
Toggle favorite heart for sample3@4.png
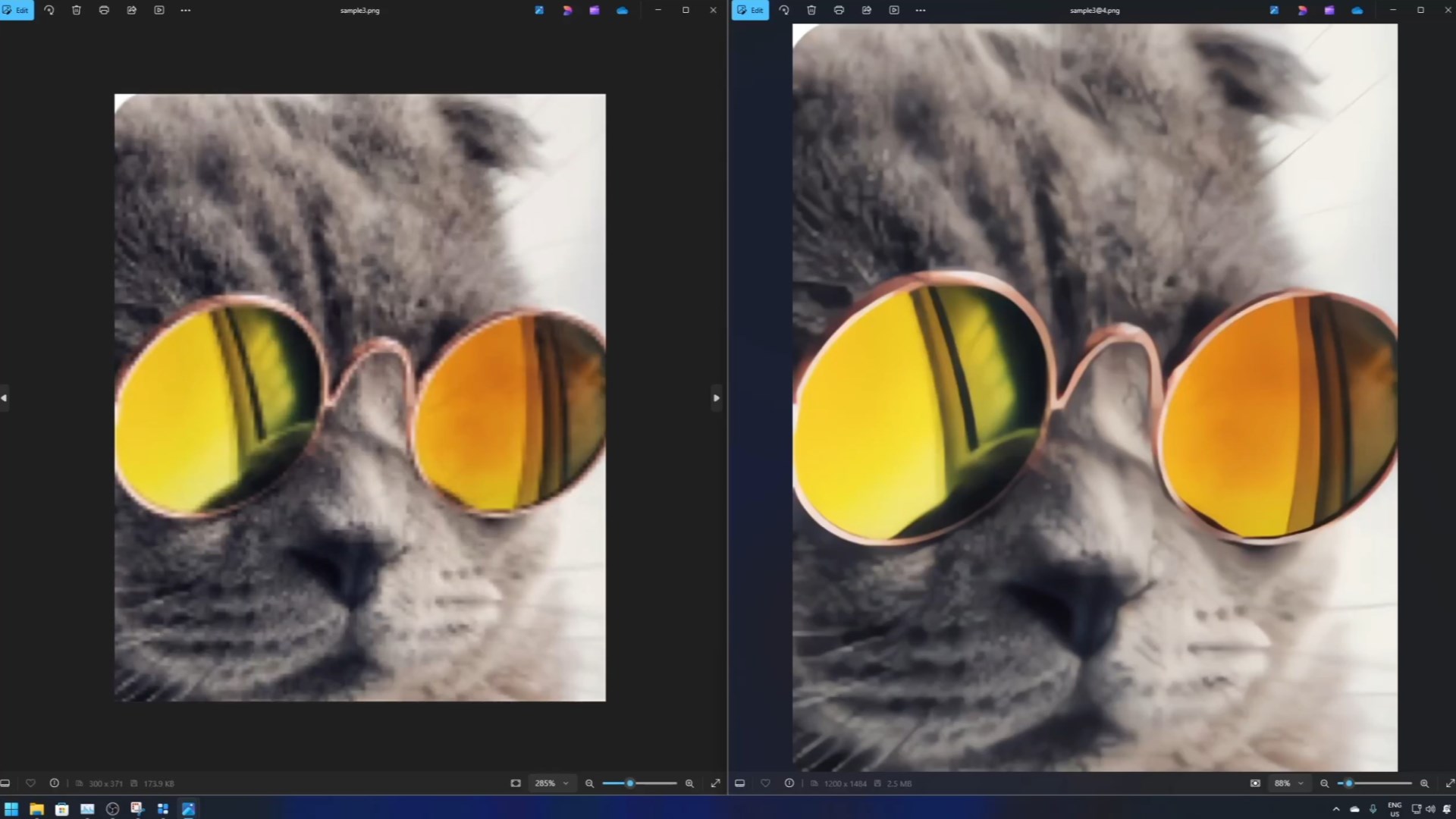pos(765,783)
